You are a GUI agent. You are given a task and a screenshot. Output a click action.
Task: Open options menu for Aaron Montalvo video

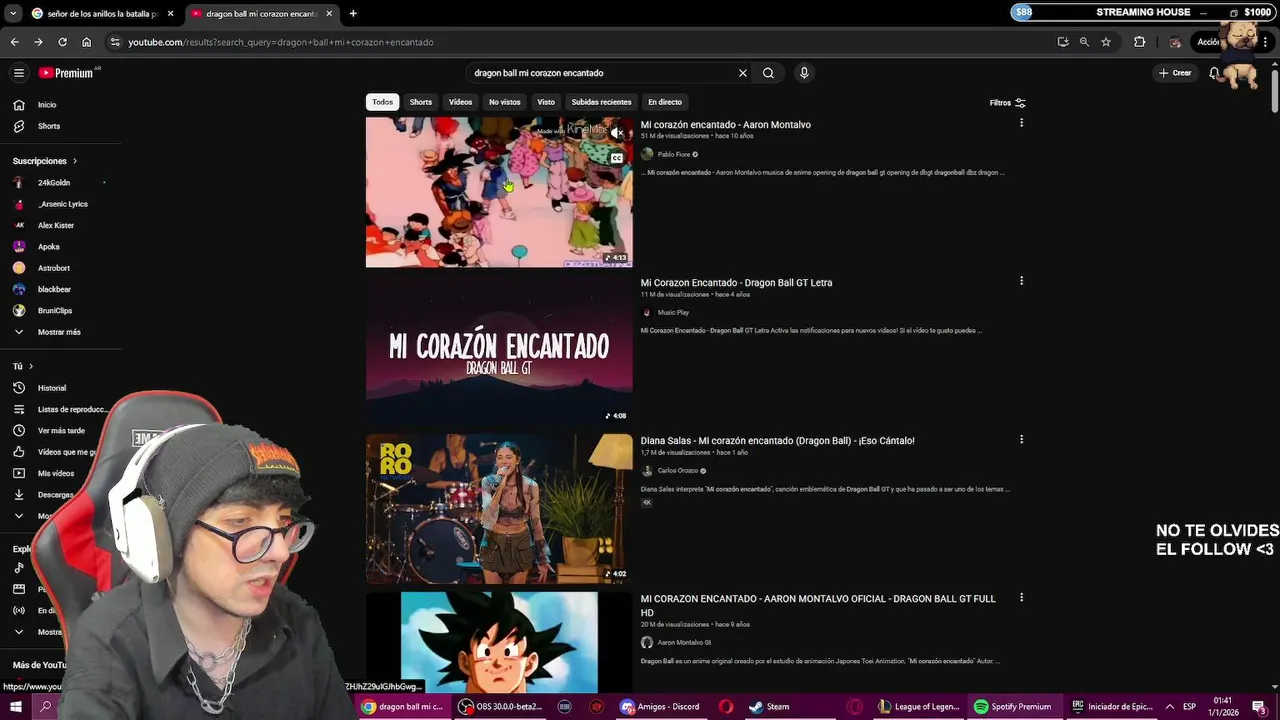coord(1021,123)
